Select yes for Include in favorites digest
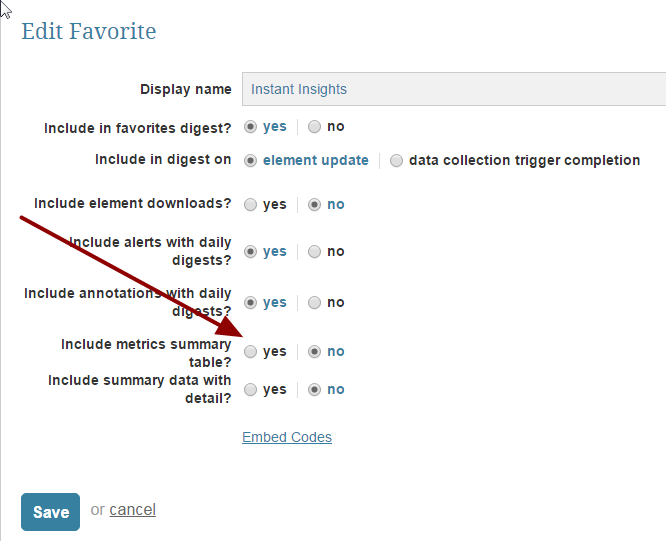666x541 pixels. [x=251, y=127]
